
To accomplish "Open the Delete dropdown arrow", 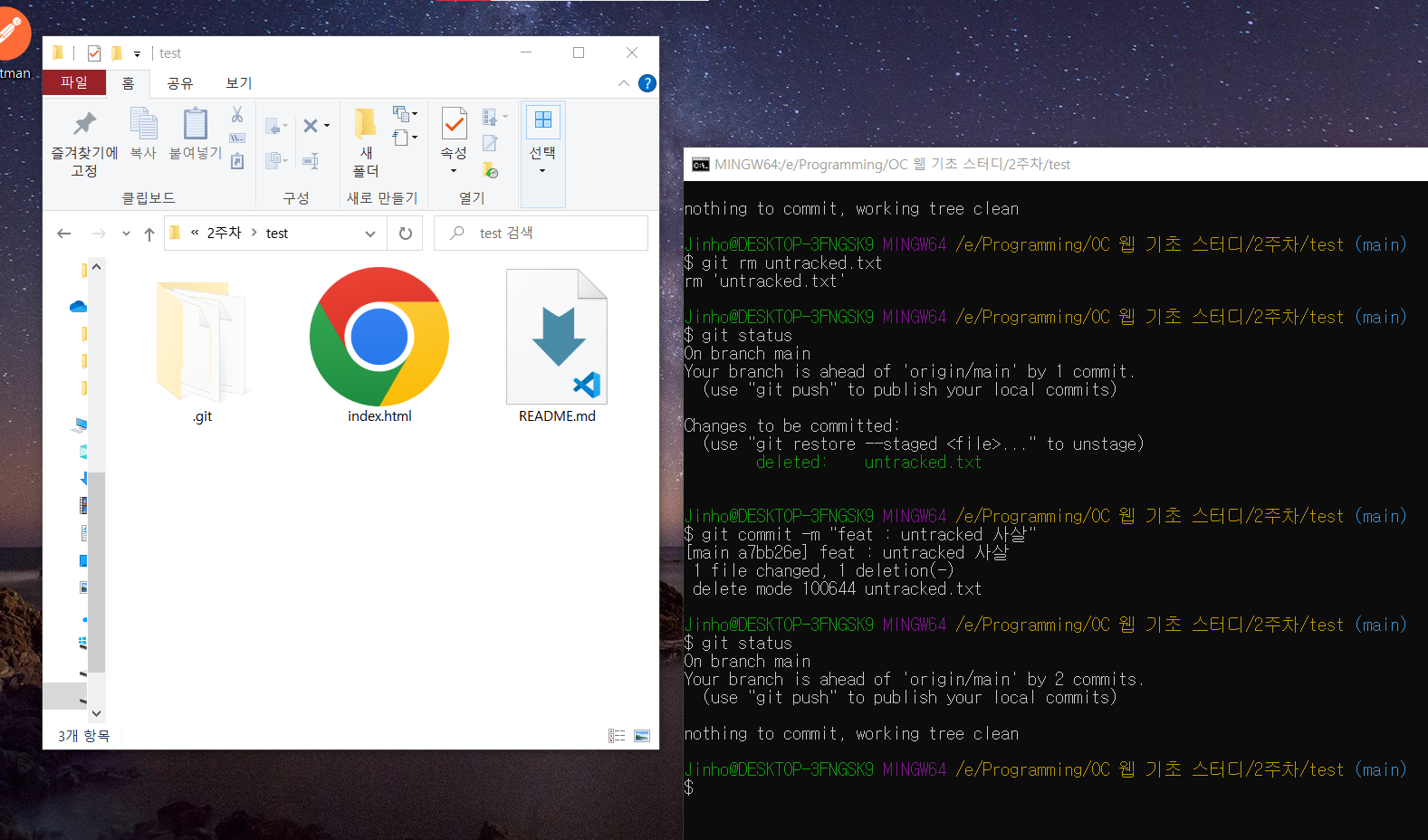I will (x=327, y=126).
